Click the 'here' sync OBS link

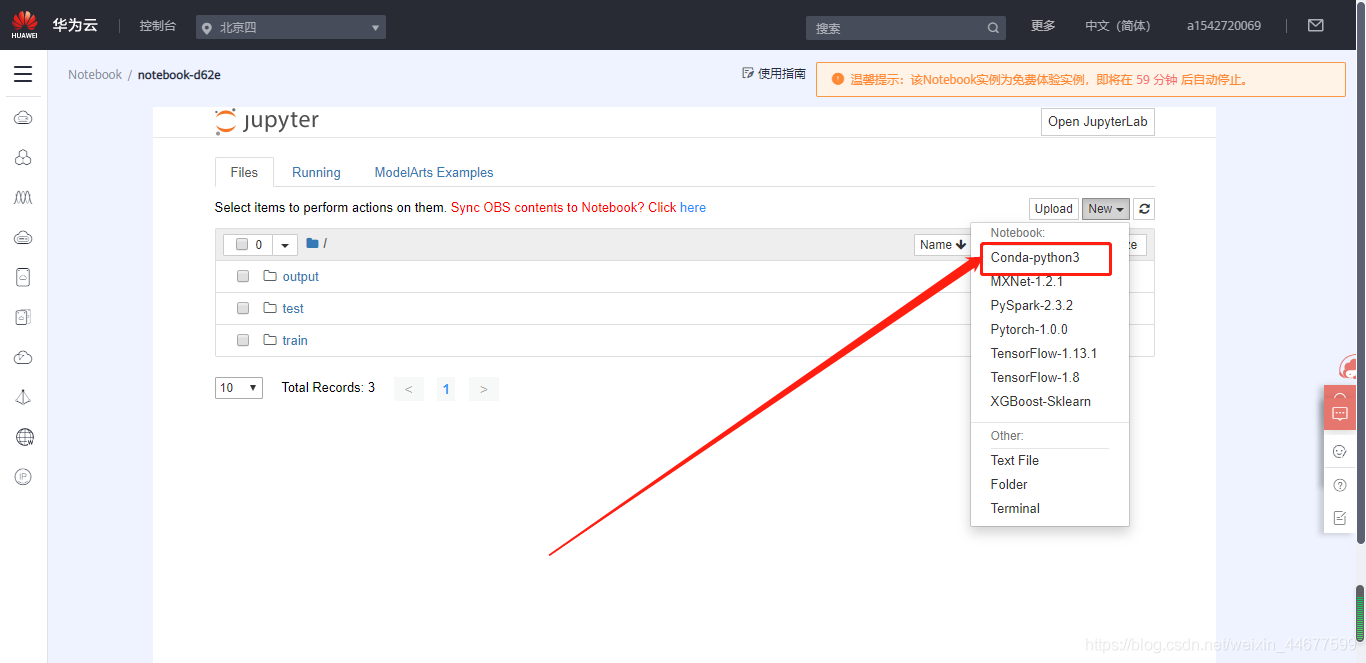pyautogui.click(x=693, y=208)
